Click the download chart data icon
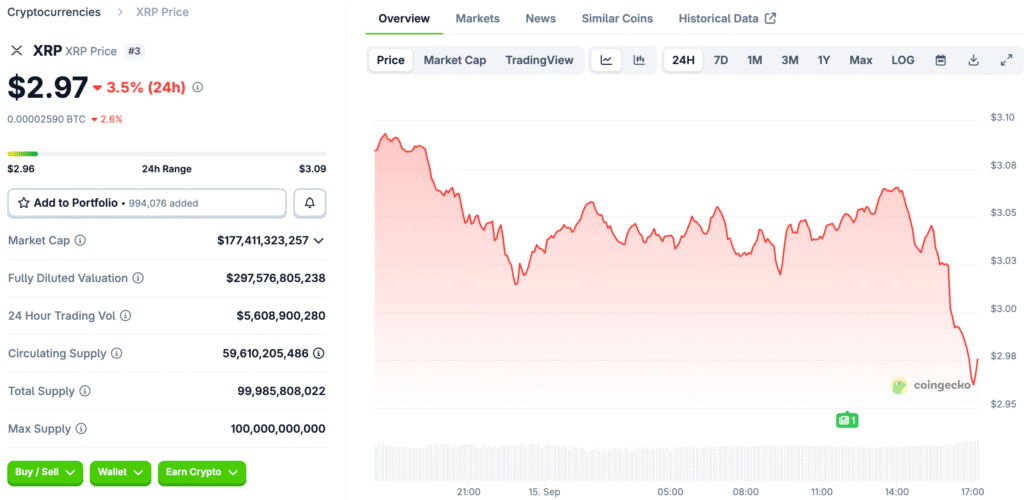This screenshot has width=1024, height=500. (973, 60)
